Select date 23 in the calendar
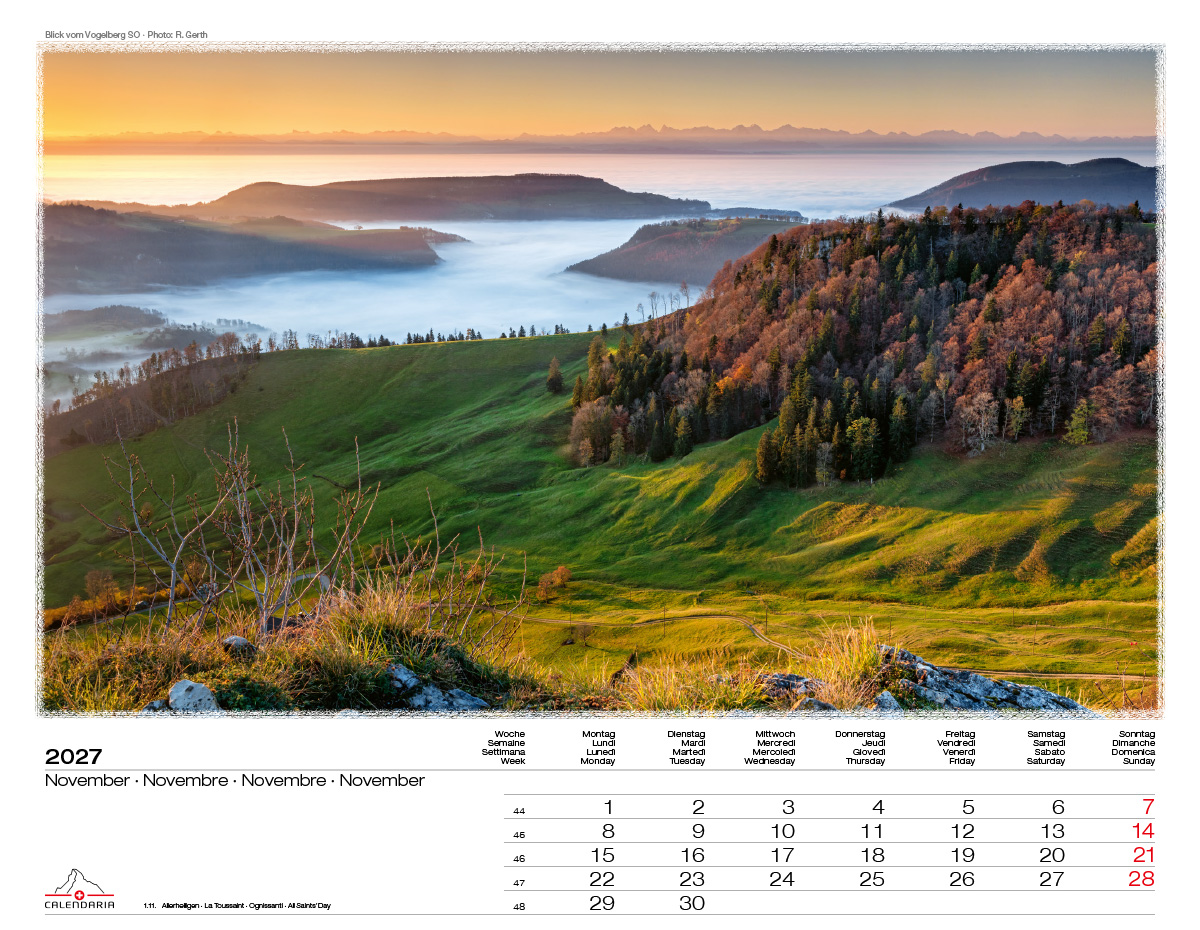Viewport: 1200px width, 930px height. point(692,879)
